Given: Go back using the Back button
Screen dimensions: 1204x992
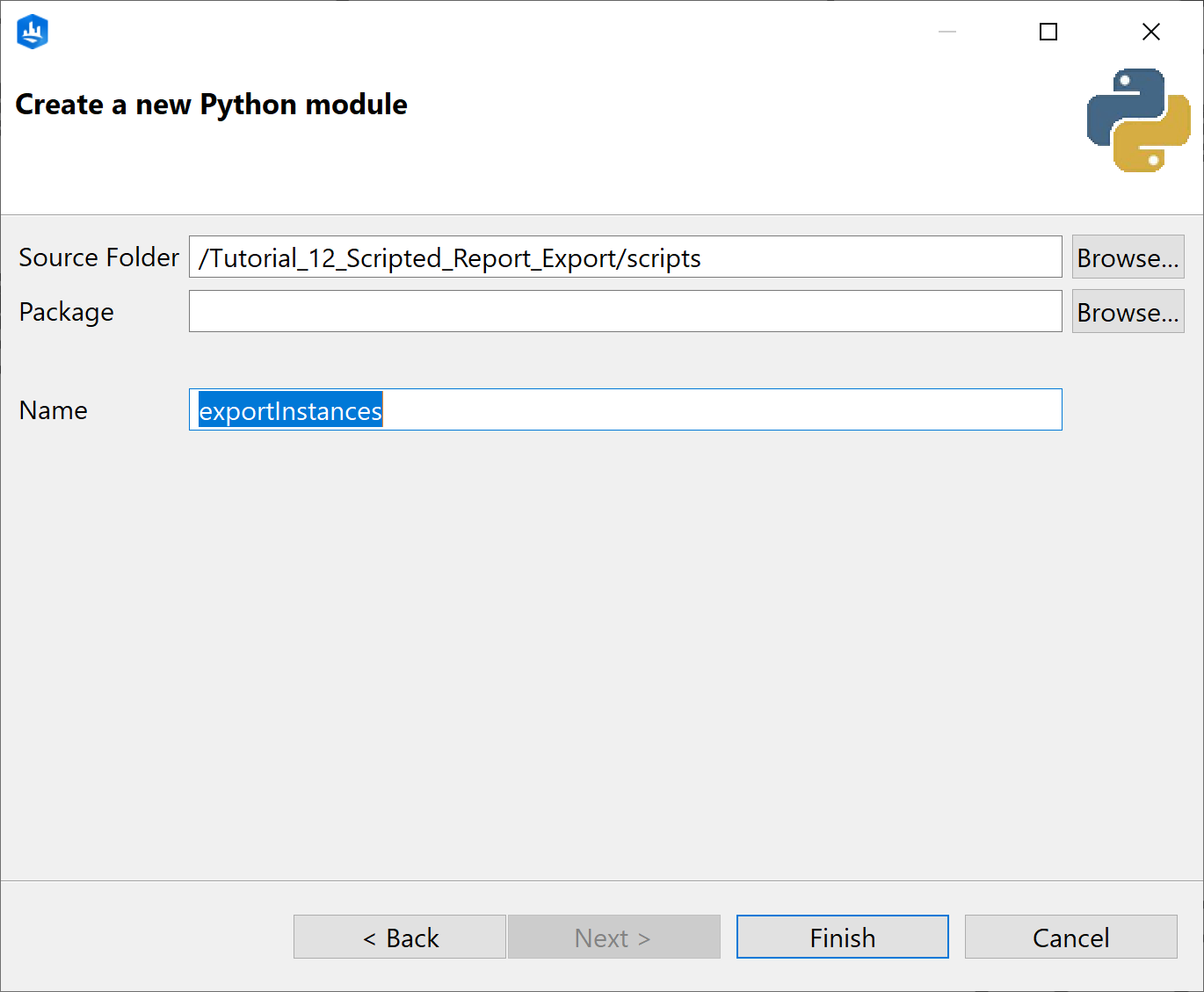Looking at the screenshot, I should [400, 937].
